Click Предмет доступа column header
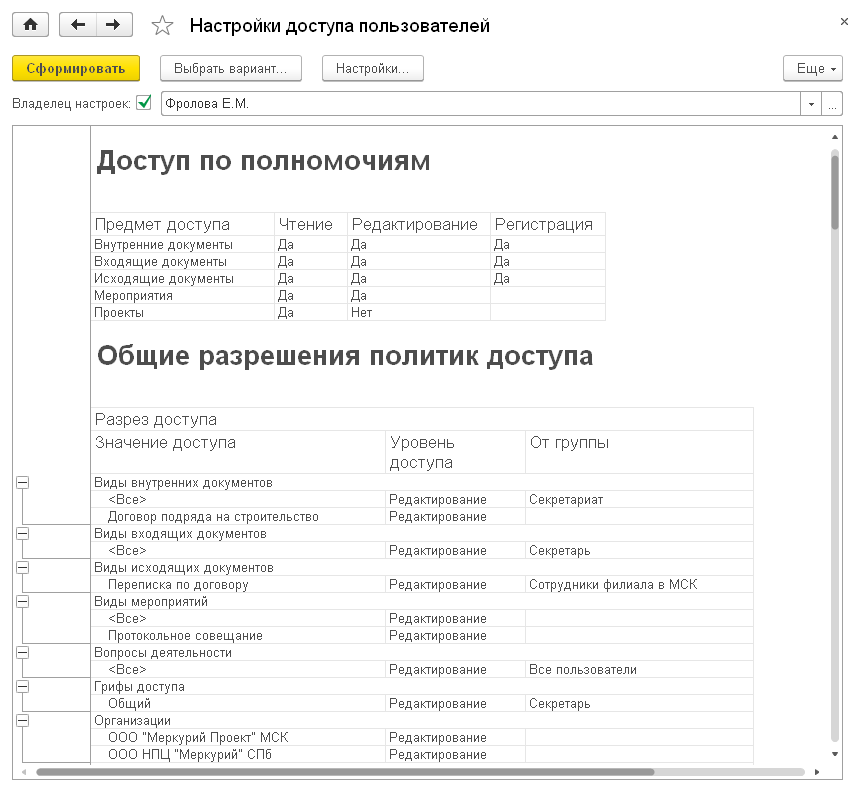Image resolution: width=862 pixels, height=792 pixels. [183, 224]
